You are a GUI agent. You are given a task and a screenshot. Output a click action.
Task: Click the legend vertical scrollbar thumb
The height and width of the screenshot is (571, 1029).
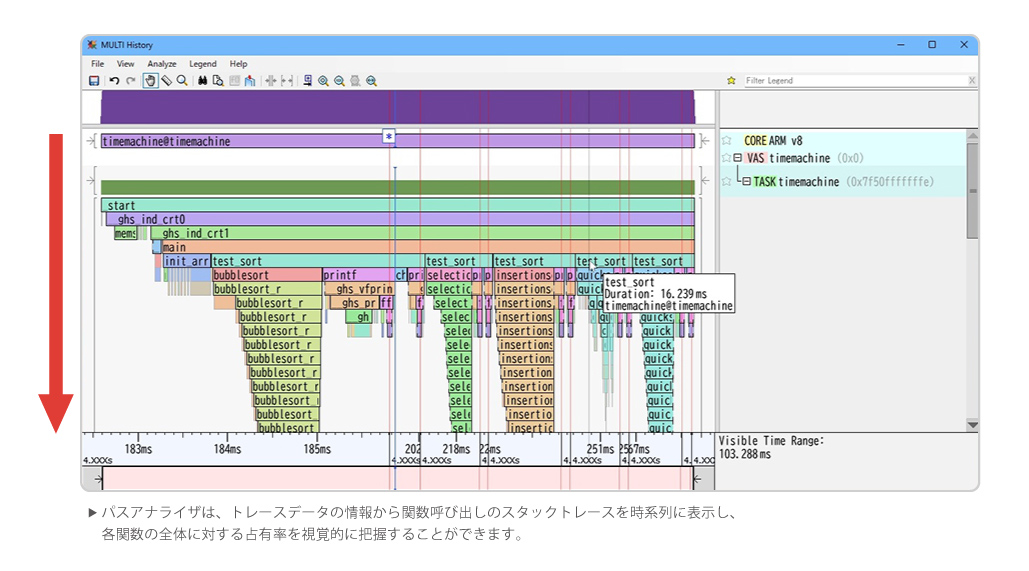click(973, 190)
